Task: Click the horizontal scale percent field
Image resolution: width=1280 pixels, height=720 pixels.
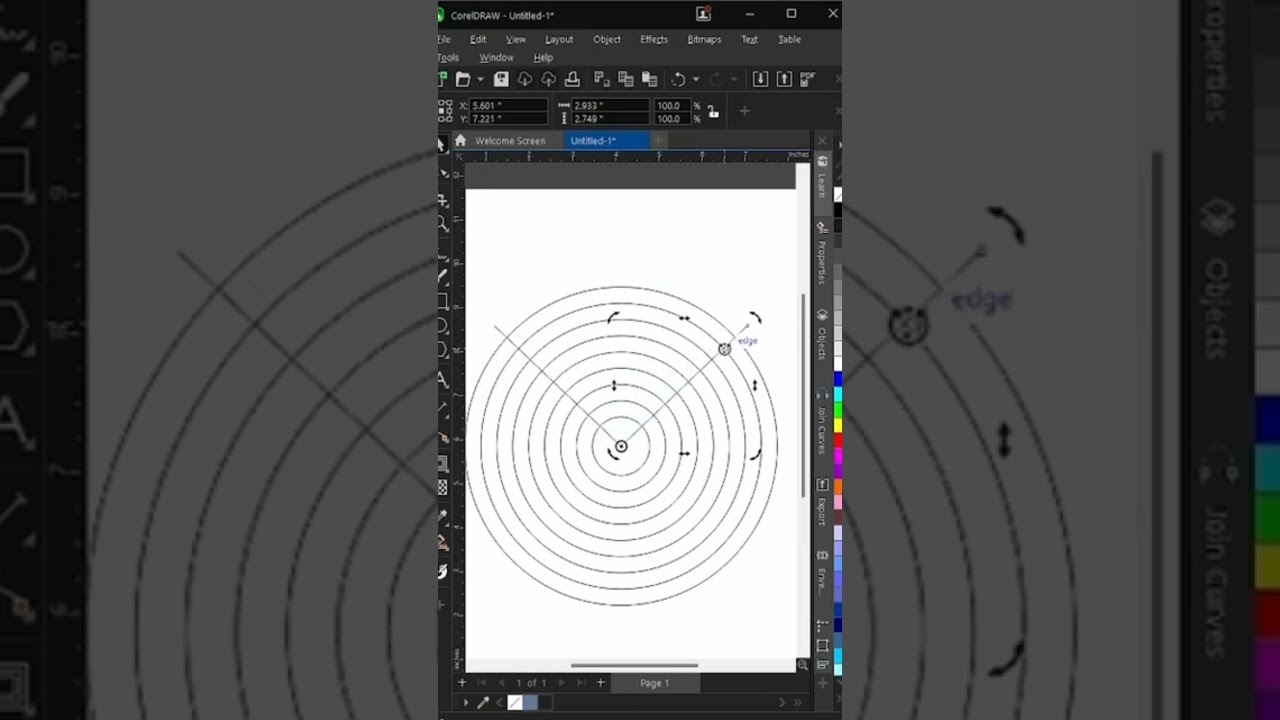Action: [671, 105]
